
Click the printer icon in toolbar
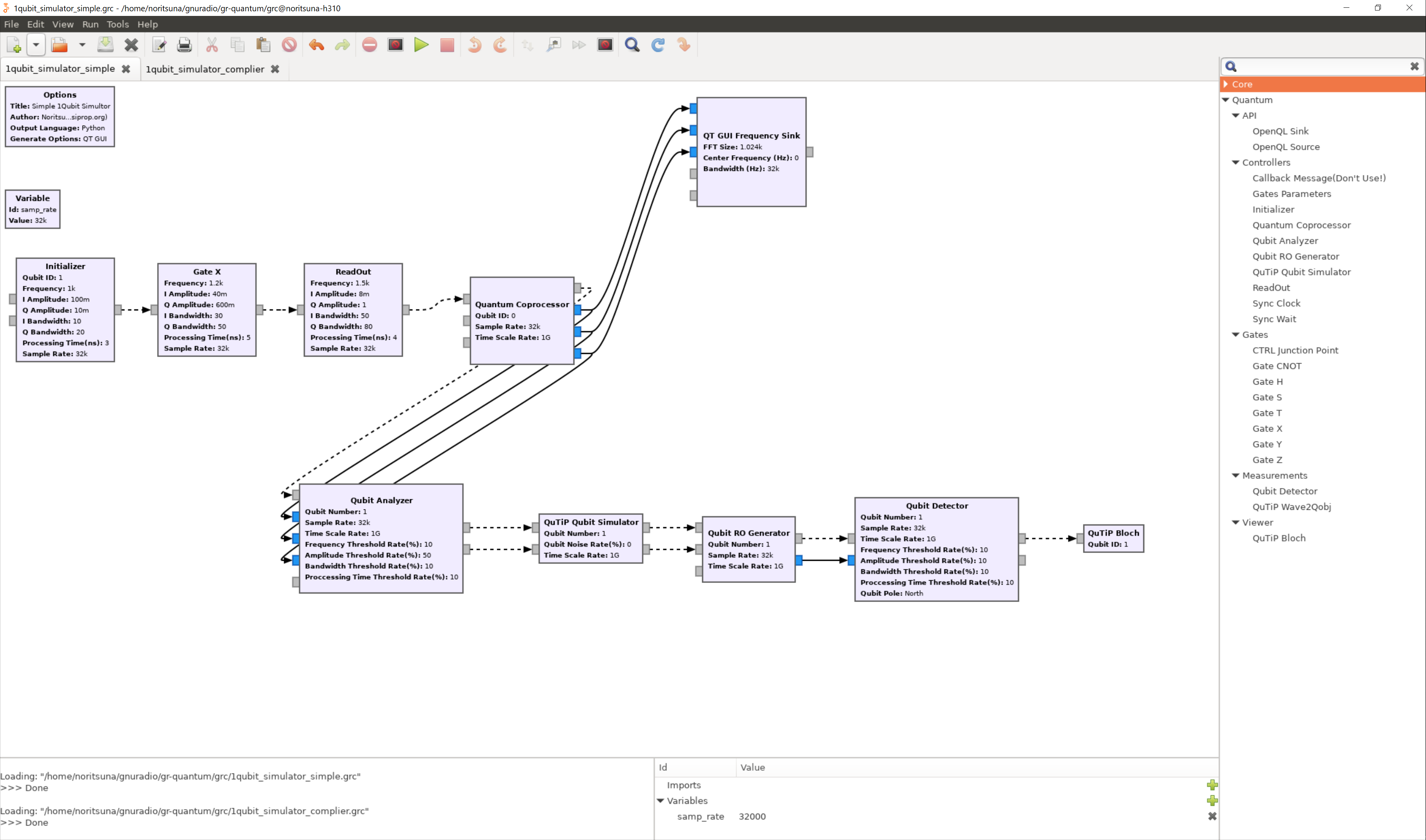pyautogui.click(x=184, y=45)
